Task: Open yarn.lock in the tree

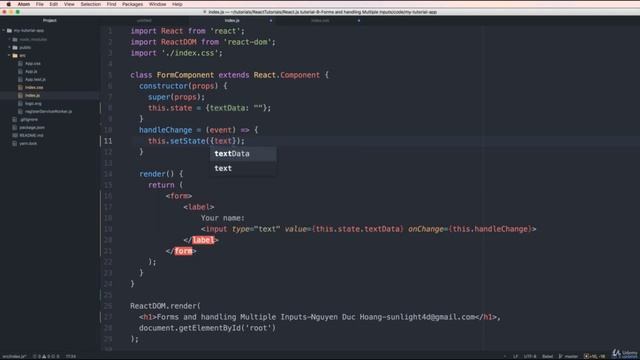Action: click(x=28, y=144)
